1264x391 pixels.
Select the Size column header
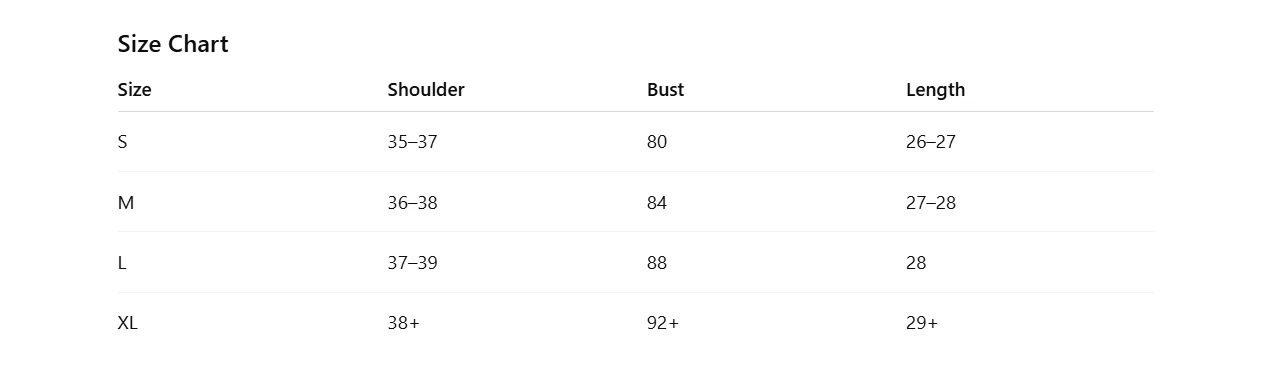pyautogui.click(x=135, y=90)
